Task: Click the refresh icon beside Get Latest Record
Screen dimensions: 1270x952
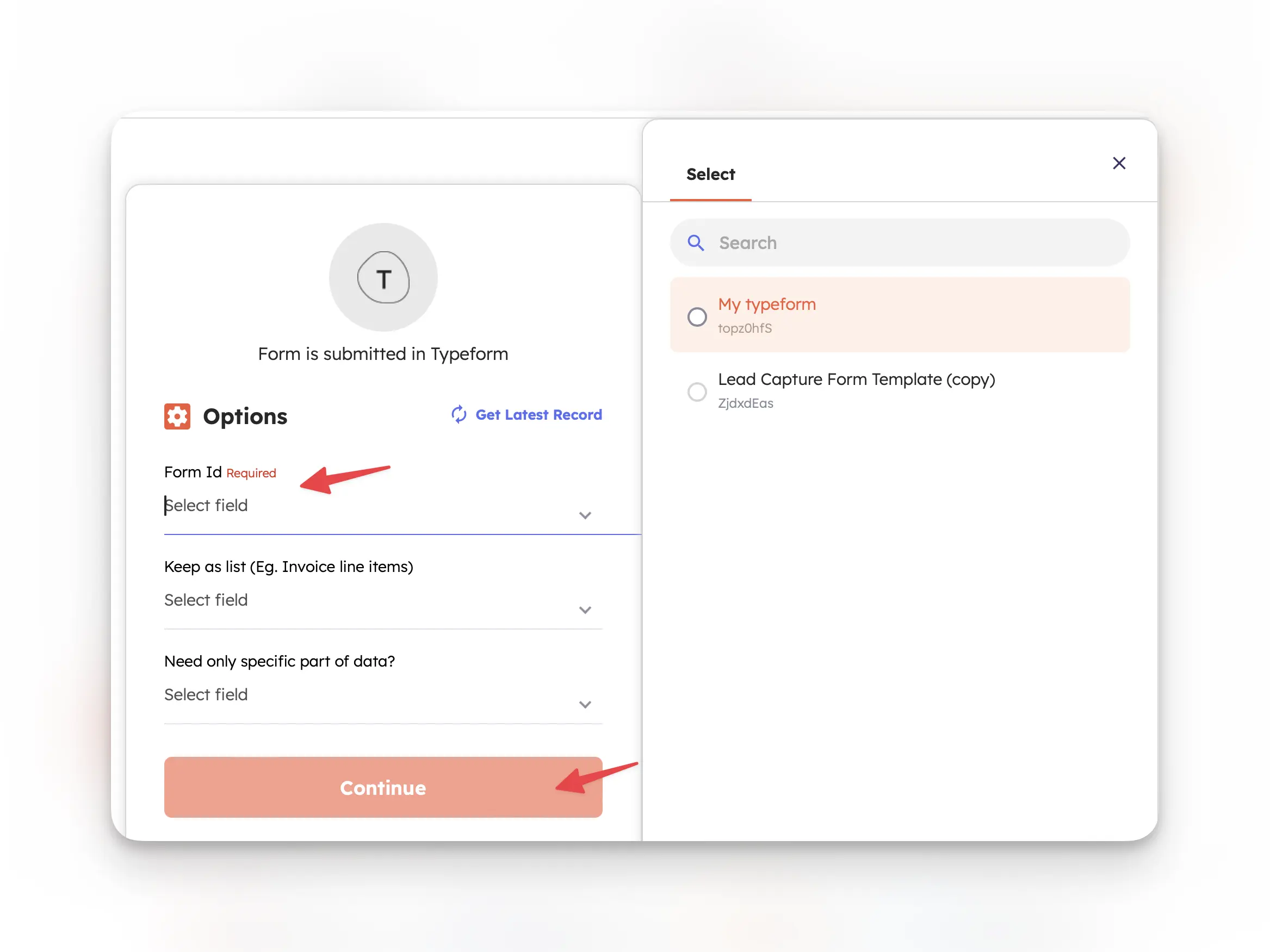Action: click(x=459, y=414)
